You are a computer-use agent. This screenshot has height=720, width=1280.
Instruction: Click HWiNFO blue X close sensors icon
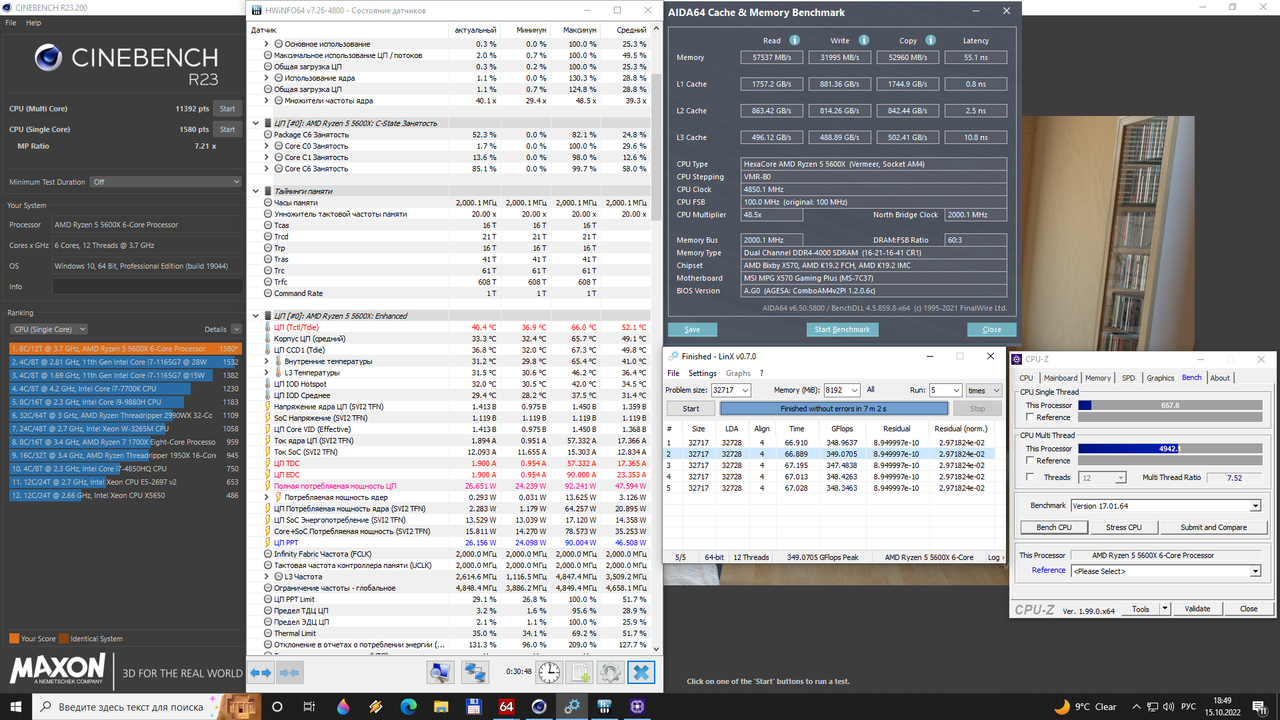tap(641, 673)
